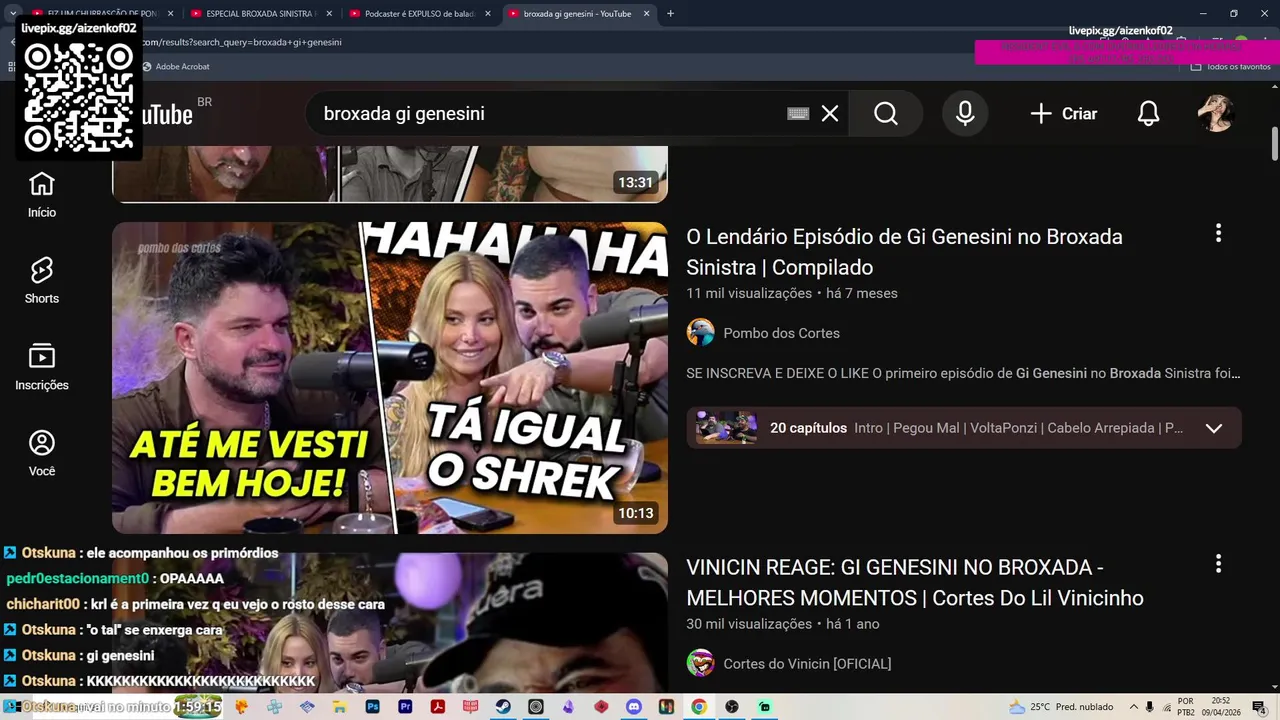Launch Premiere Pro from the taskbar
This screenshot has height=720, width=1280.
(405, 707)
